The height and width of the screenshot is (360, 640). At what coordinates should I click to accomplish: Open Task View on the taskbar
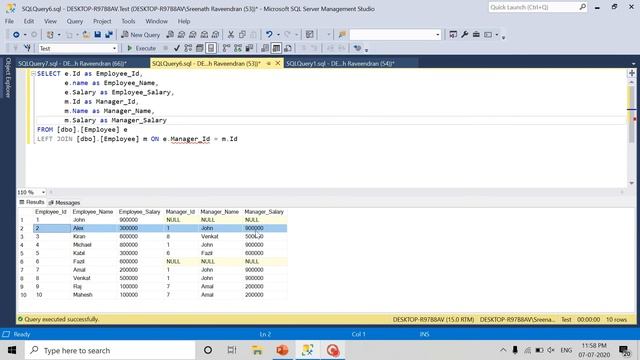232,350
